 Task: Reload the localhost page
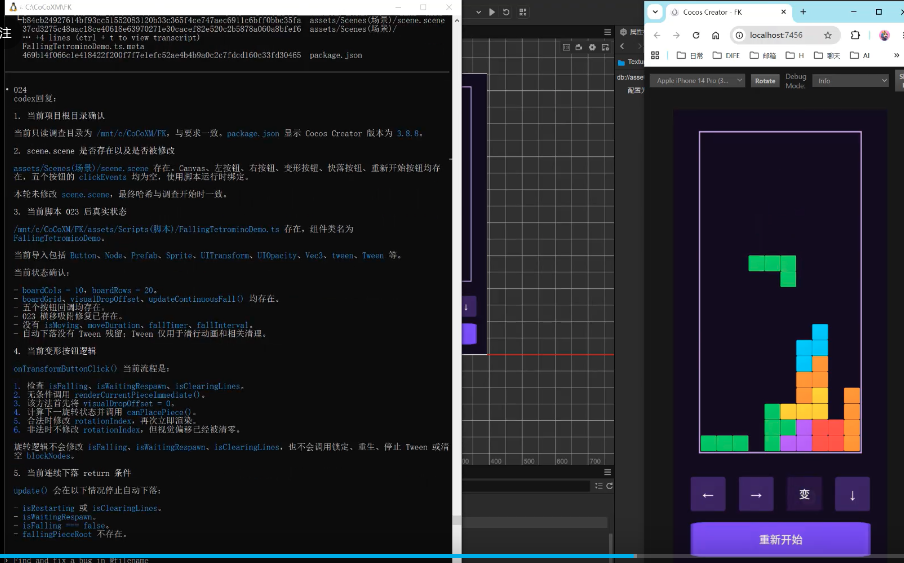(x=696, y=35)
